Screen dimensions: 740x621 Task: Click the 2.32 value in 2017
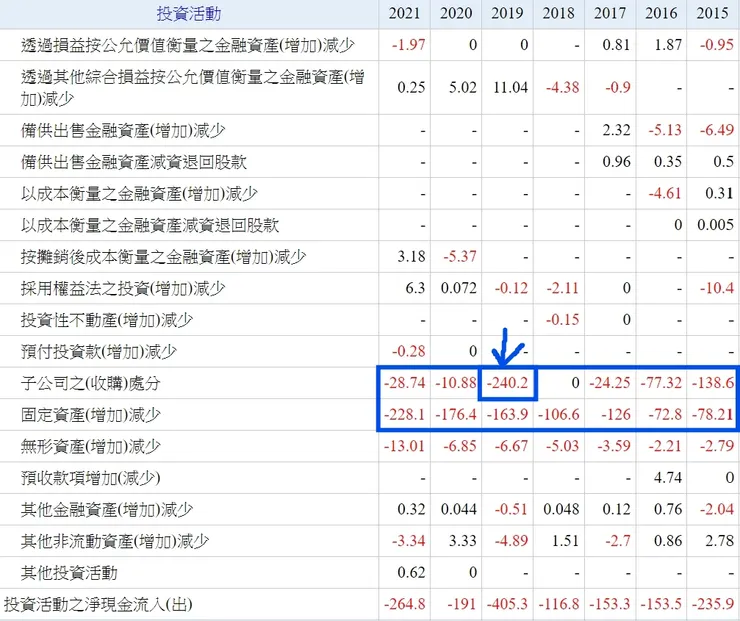point(616,130)
